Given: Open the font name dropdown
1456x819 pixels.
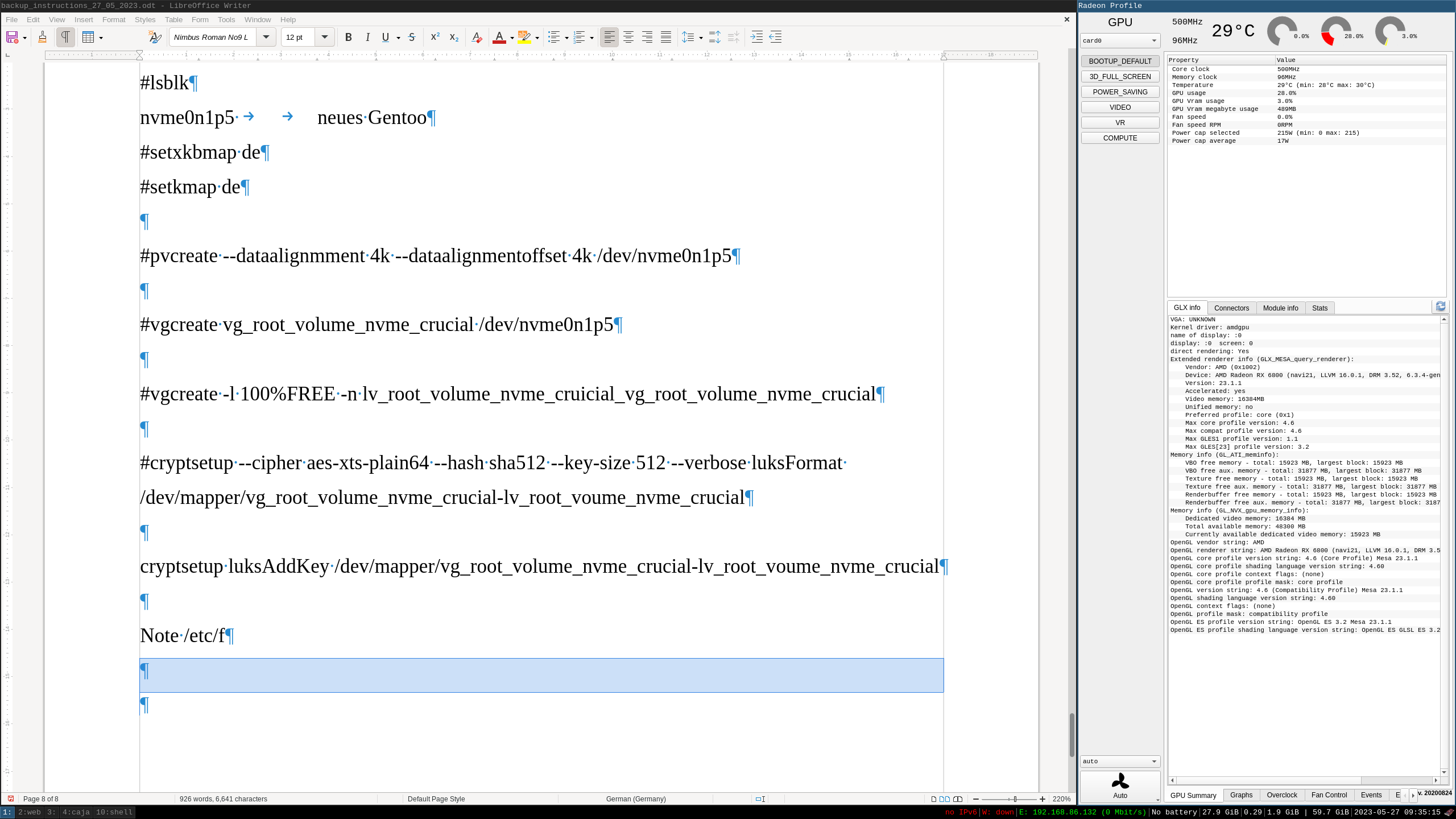Looking at the screenshot, I should click(x=266, y=37).
